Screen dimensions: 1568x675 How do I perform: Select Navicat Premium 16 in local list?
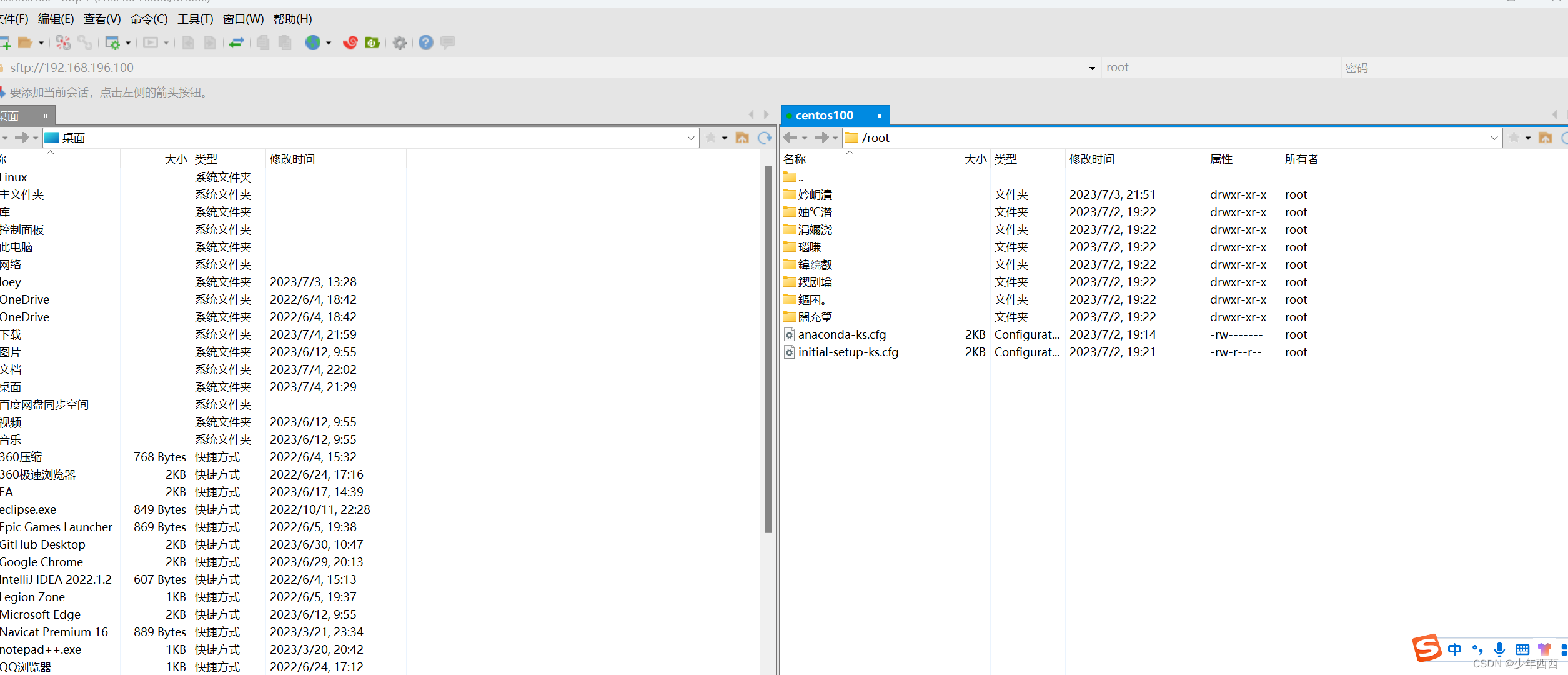coord(54,632)
